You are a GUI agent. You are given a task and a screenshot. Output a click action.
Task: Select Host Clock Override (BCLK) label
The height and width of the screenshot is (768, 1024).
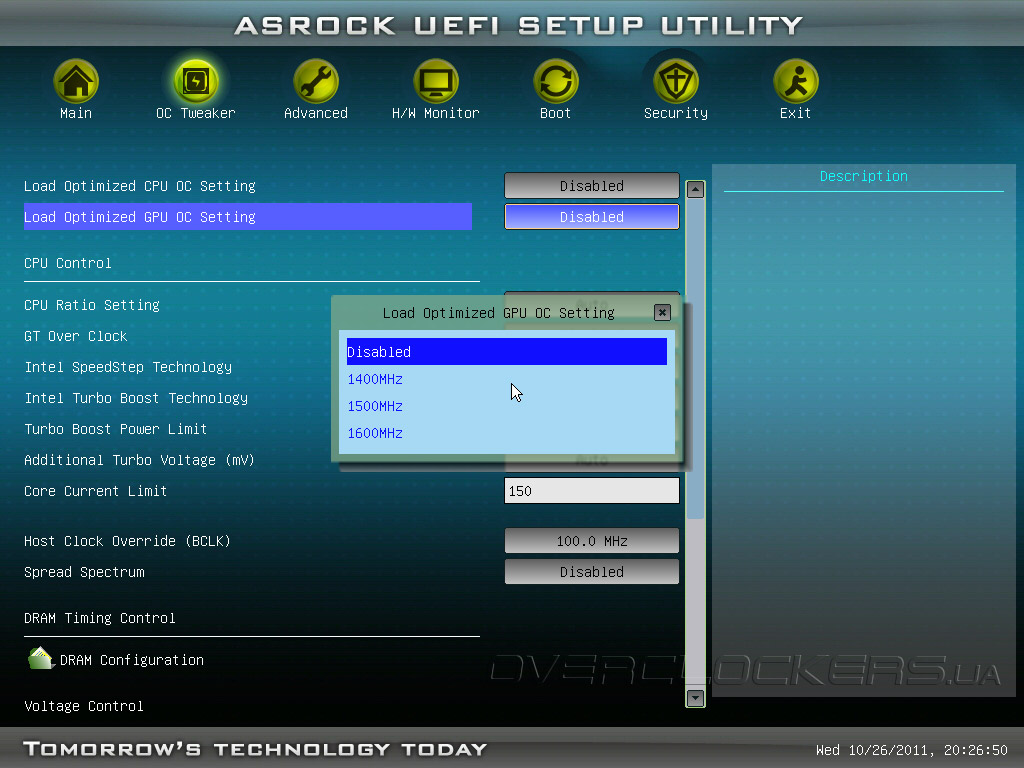click(x=127, y=541)
